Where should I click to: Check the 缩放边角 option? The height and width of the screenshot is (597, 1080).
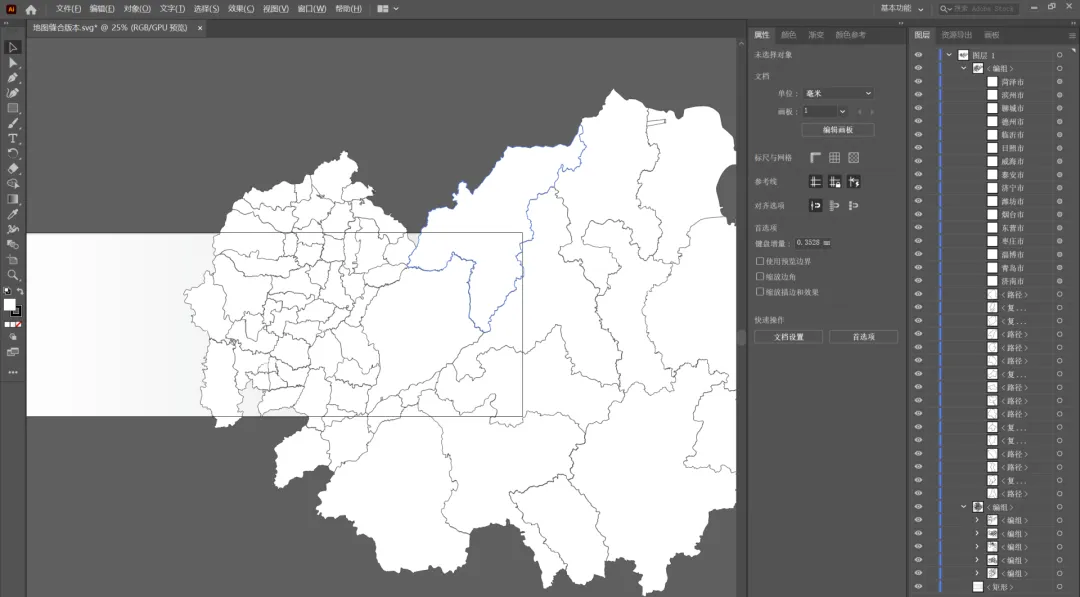tap(760, 276)
